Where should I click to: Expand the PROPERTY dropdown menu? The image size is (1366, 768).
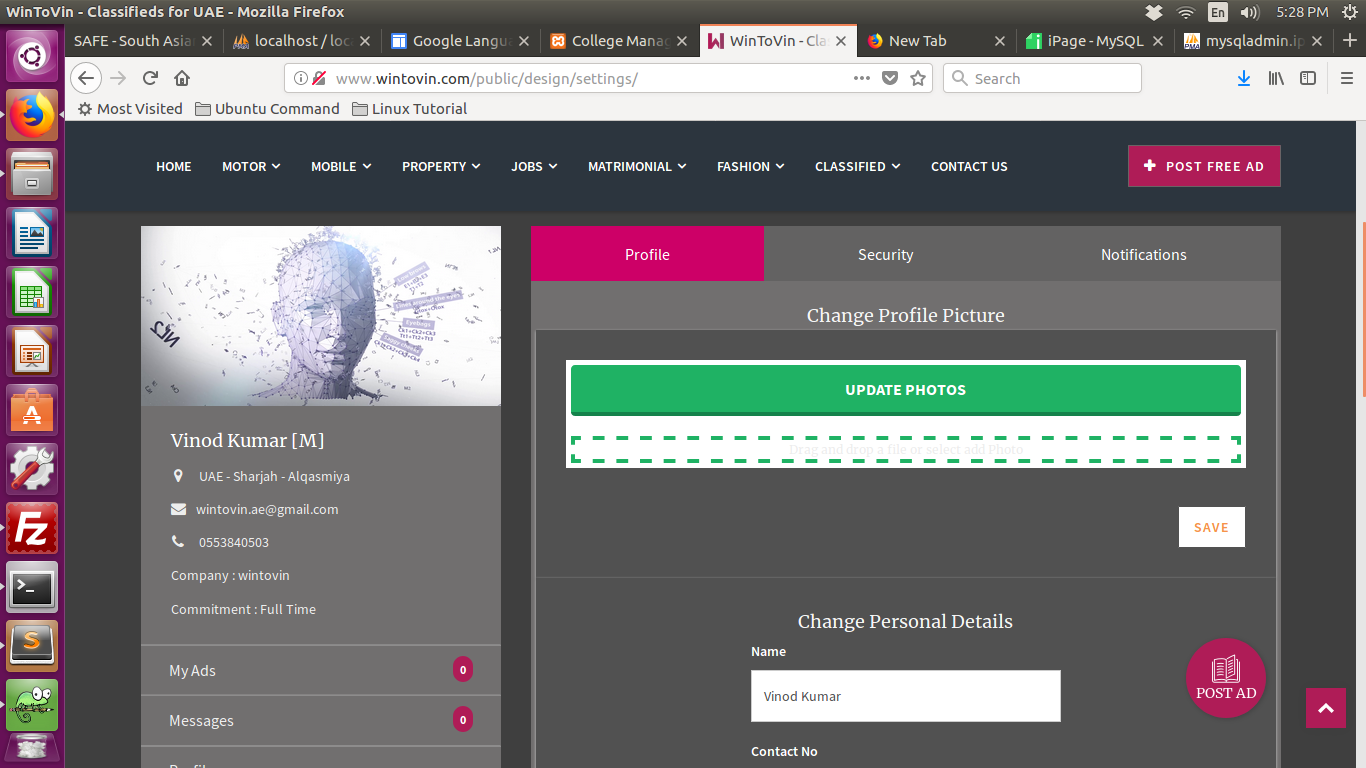441,166
